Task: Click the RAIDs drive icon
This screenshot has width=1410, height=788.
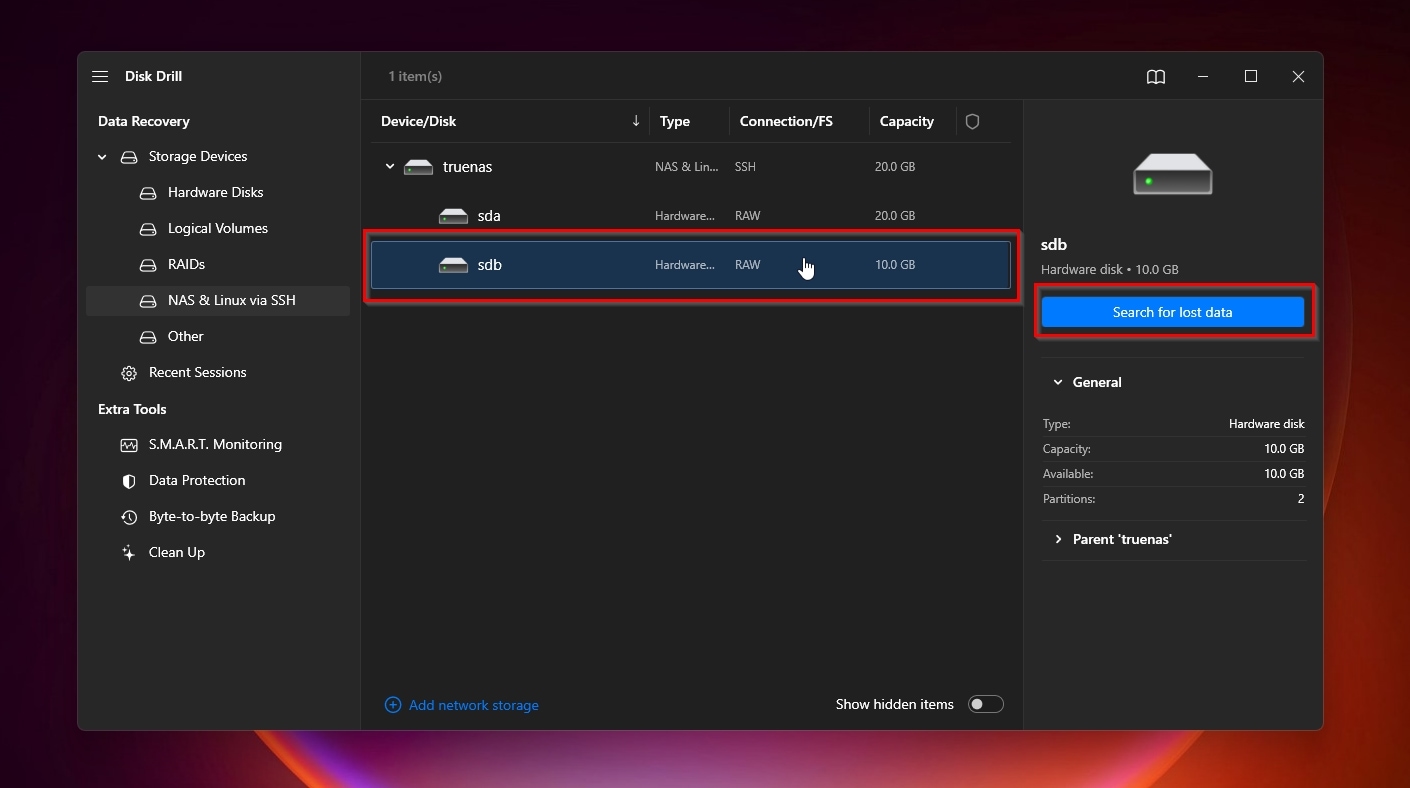Action: pos(148,265)
